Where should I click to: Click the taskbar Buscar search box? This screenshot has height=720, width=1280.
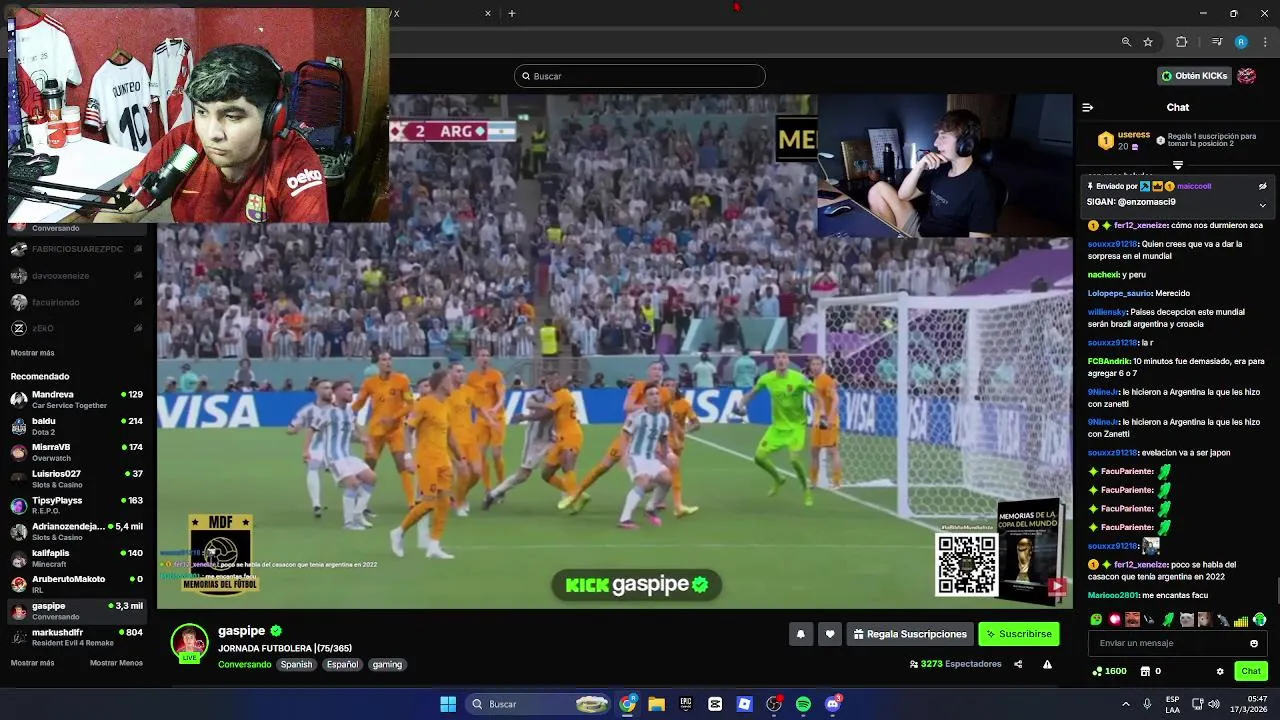pyautogui.click(x=539, y=704)
